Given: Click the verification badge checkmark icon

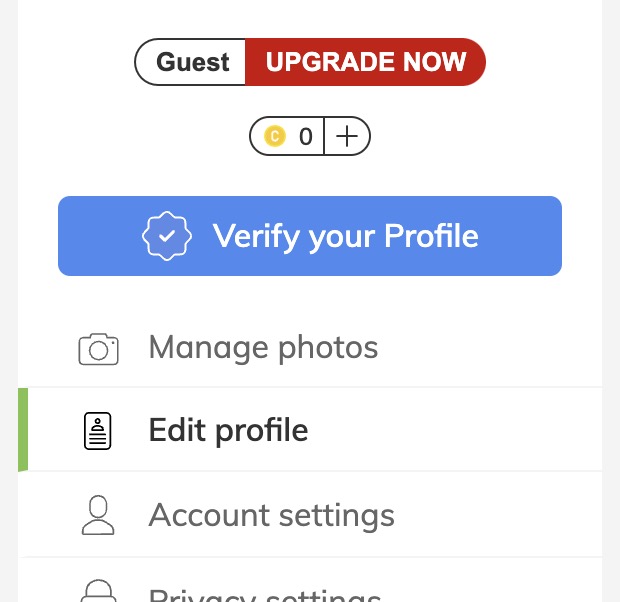Looking at the screenshot, I should (x=167, y=236).
